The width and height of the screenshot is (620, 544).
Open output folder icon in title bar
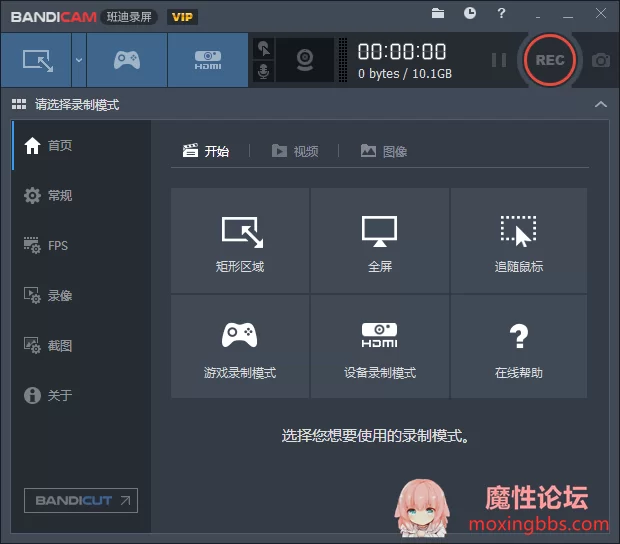[x=438, y=13]
